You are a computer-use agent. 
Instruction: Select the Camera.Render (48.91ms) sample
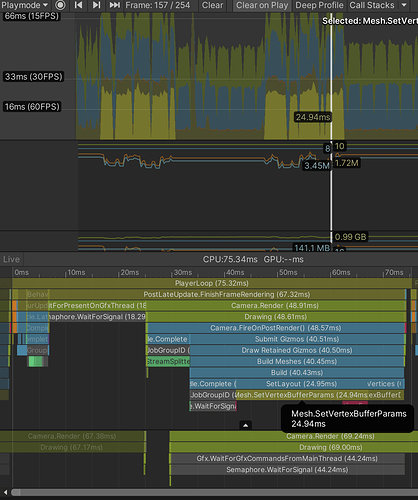point(275,305)
